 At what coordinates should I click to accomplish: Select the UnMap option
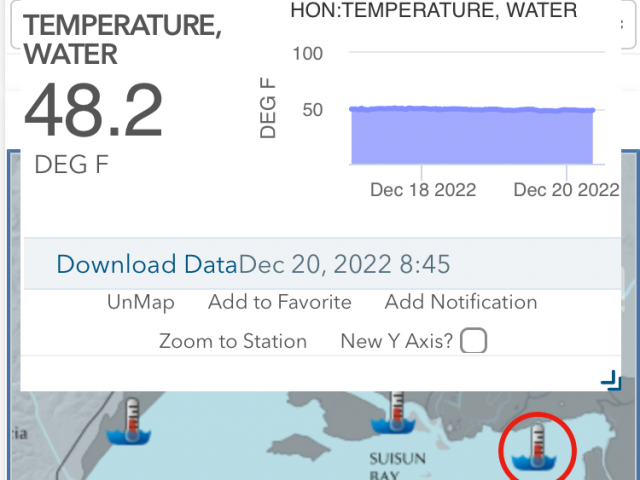(x=141, y=303)
